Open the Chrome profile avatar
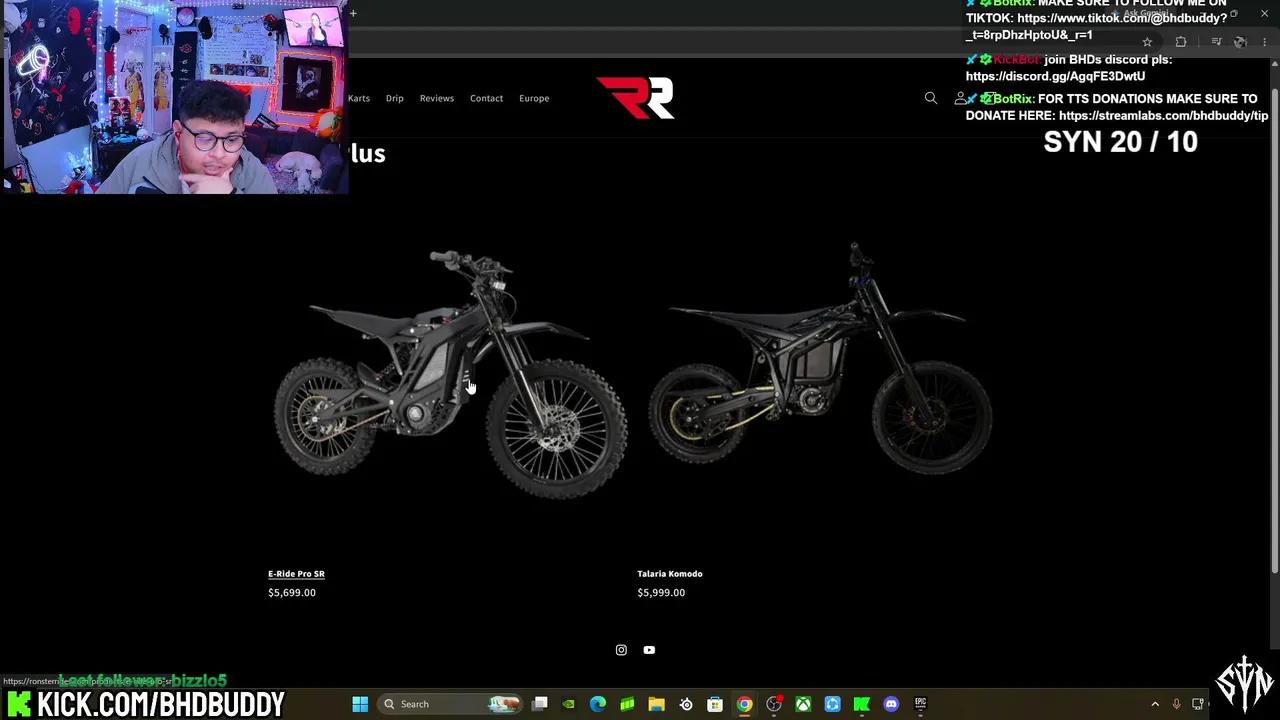1280x720 pixels. point(1240,42)
